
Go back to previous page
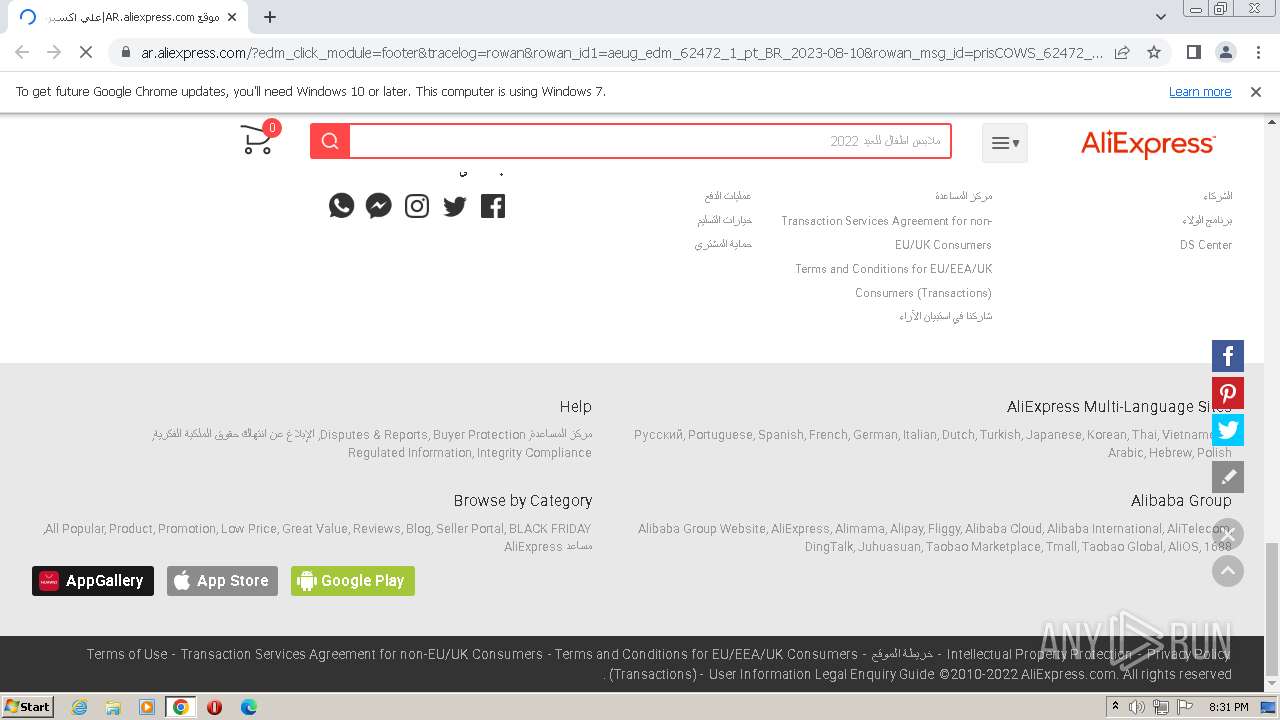click(22, 52)
